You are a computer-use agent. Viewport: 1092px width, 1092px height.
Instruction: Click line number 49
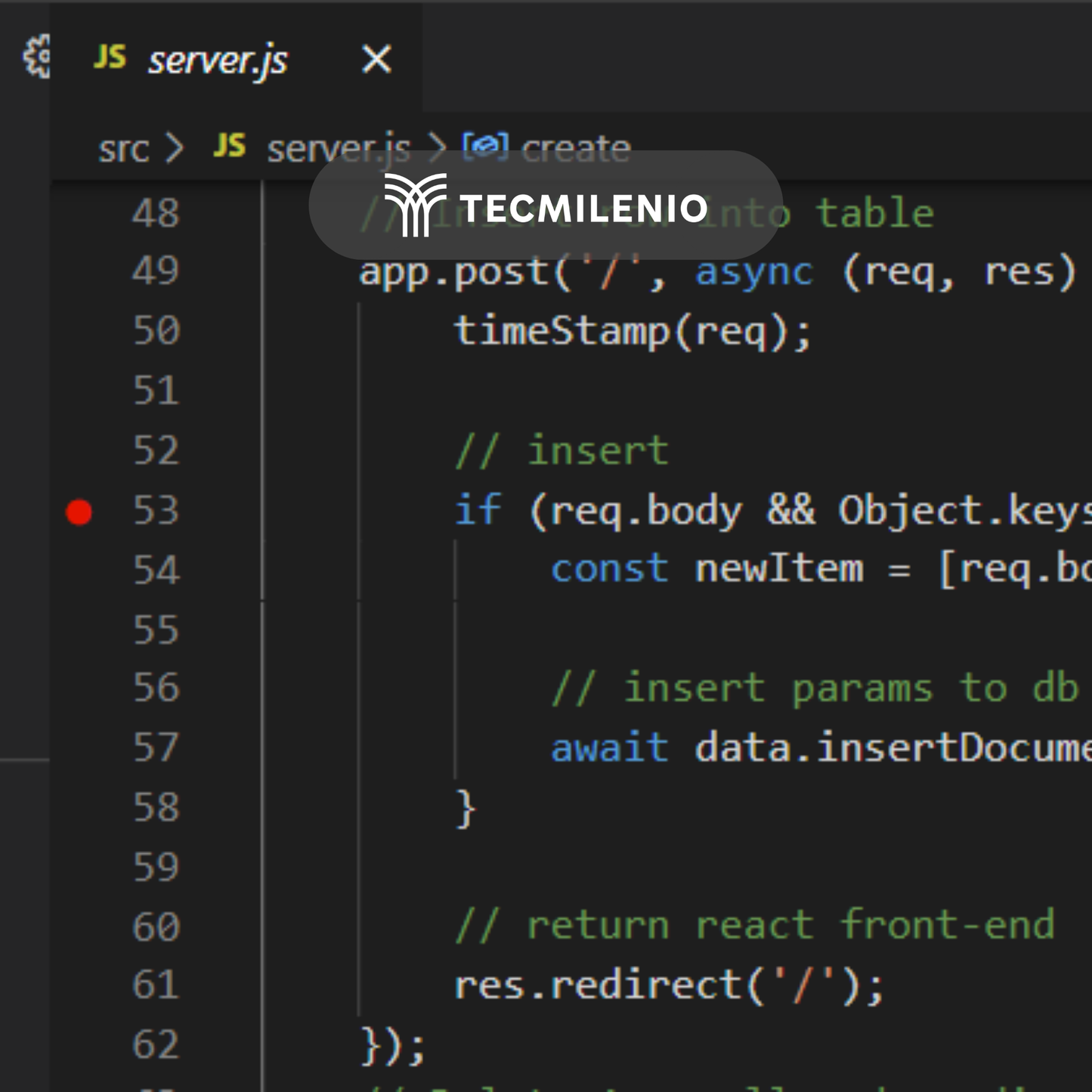(x=156, y=271)
